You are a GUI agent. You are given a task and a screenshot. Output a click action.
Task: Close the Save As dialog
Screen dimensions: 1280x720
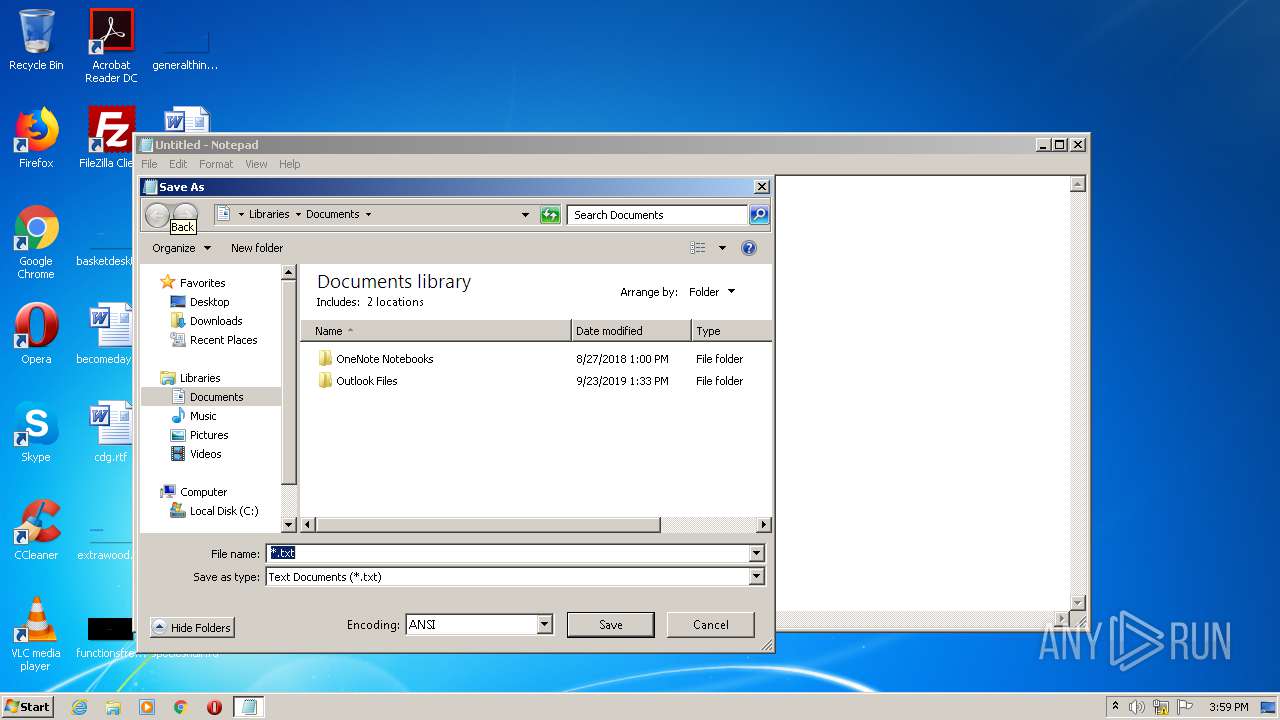pos(761,187)
